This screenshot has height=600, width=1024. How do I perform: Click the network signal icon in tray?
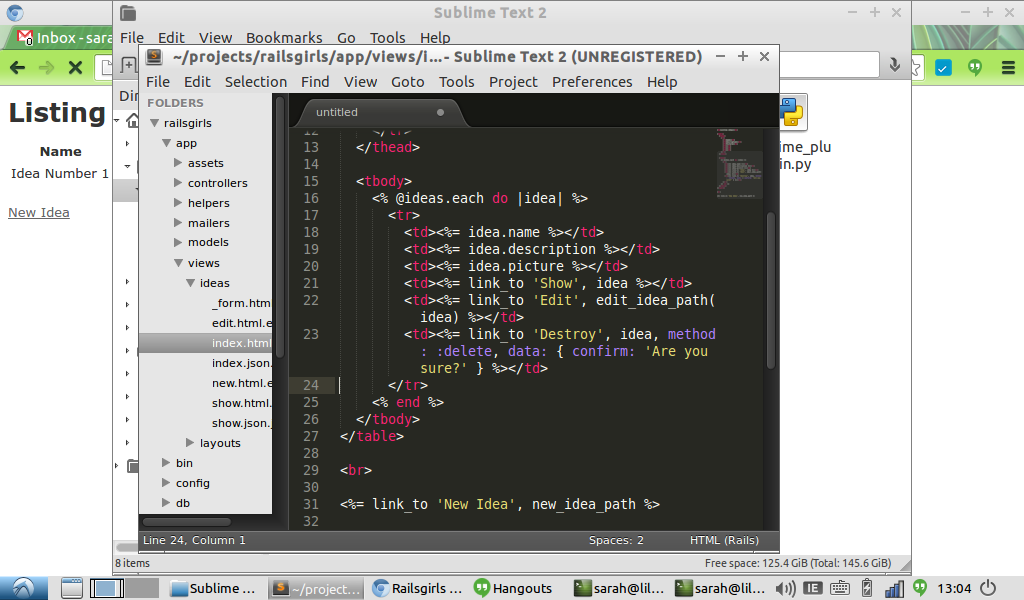pyautogui.click(x=894, y=588)
